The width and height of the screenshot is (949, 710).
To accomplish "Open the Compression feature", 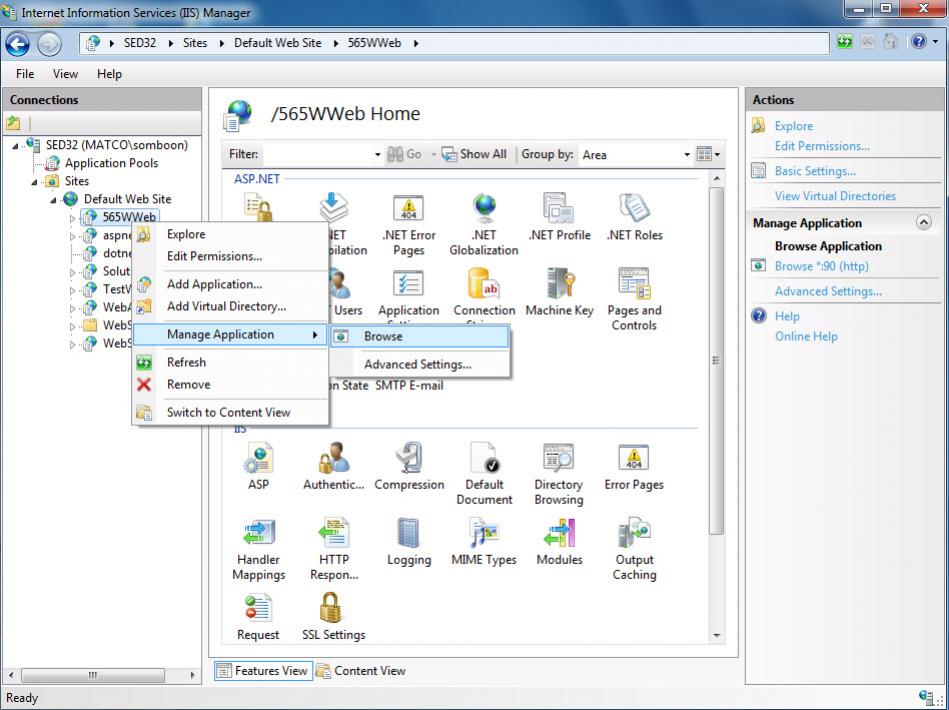I will (409, 467).
